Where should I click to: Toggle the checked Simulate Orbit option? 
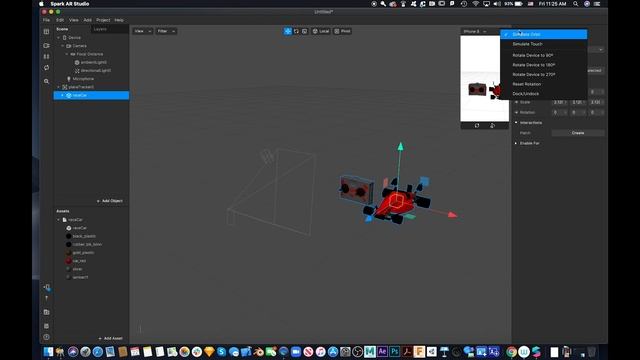coord(544,34)
